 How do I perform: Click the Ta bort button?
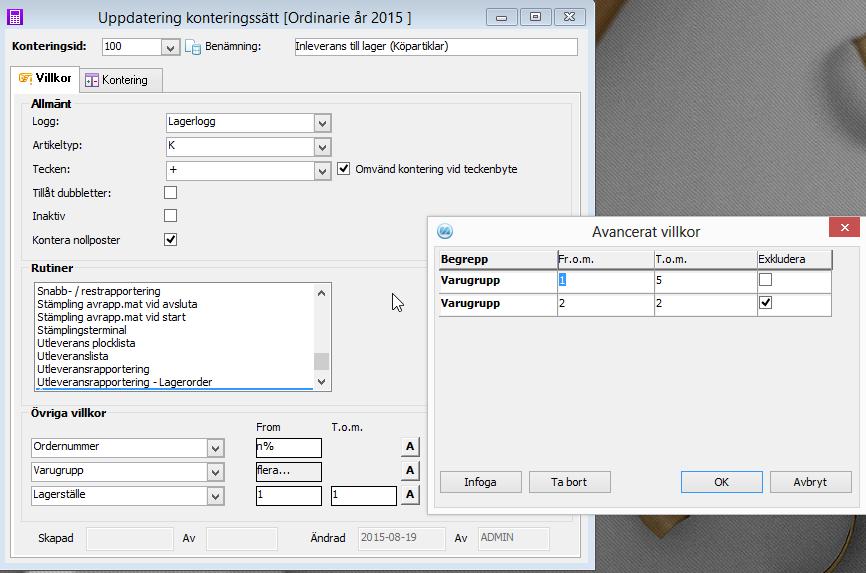pos(569,482)
